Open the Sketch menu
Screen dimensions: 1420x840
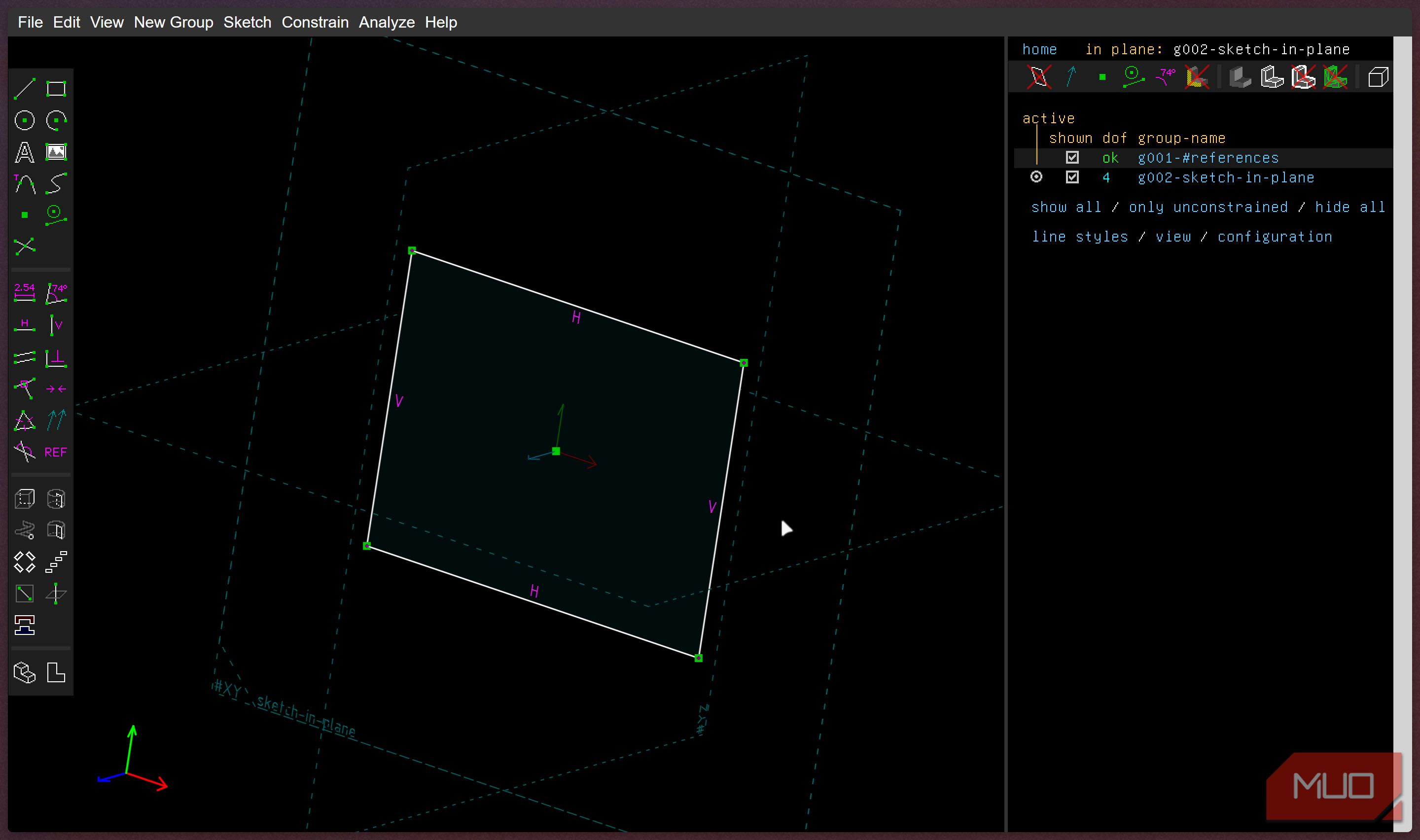click(248, 23)
